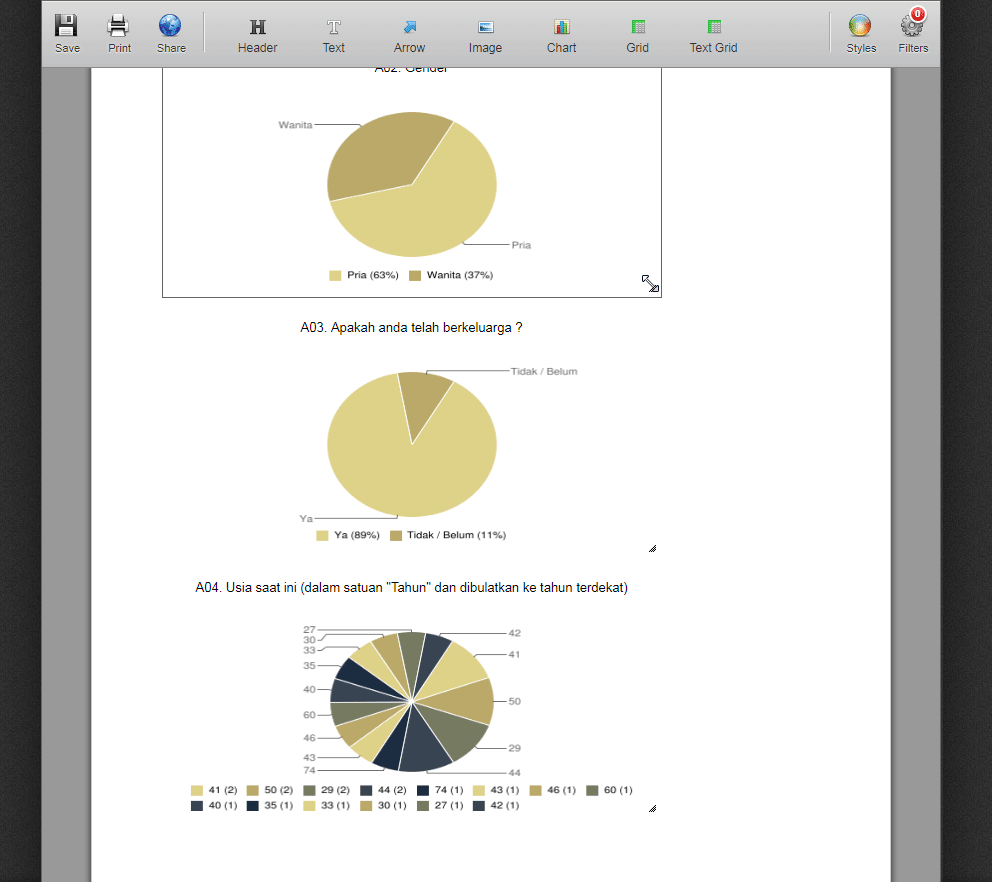
Task: Add a Text element
Action: (x=333, y=30)
